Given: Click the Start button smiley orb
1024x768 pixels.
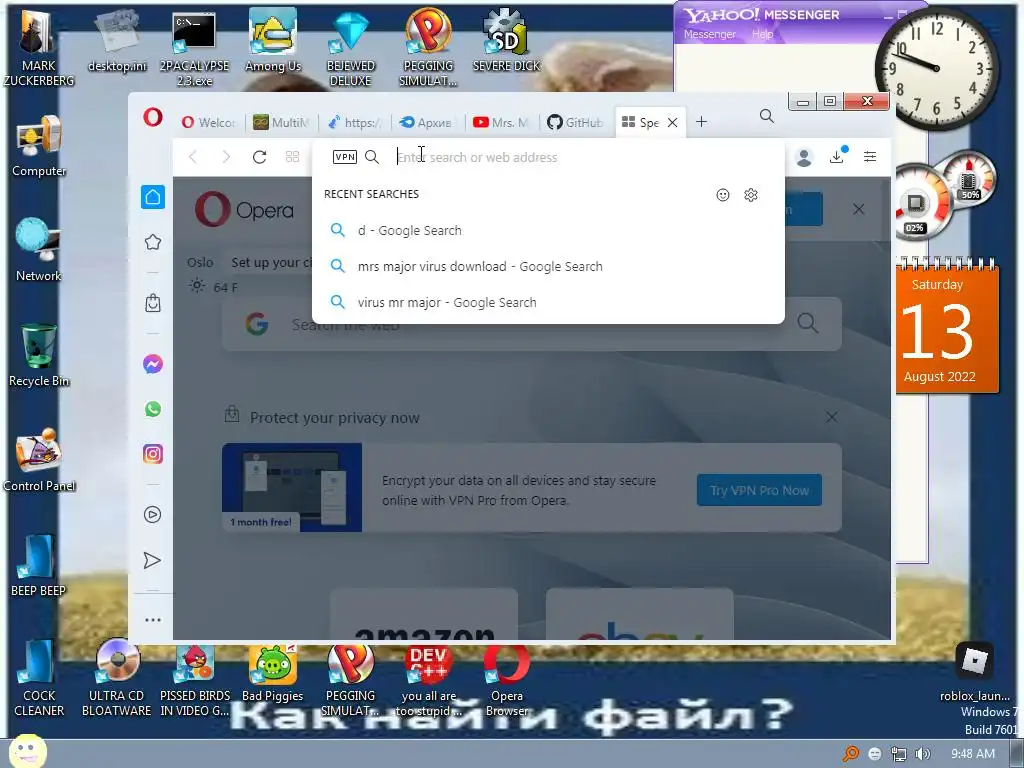Looking at the screenshot, I should pos(27,751).
